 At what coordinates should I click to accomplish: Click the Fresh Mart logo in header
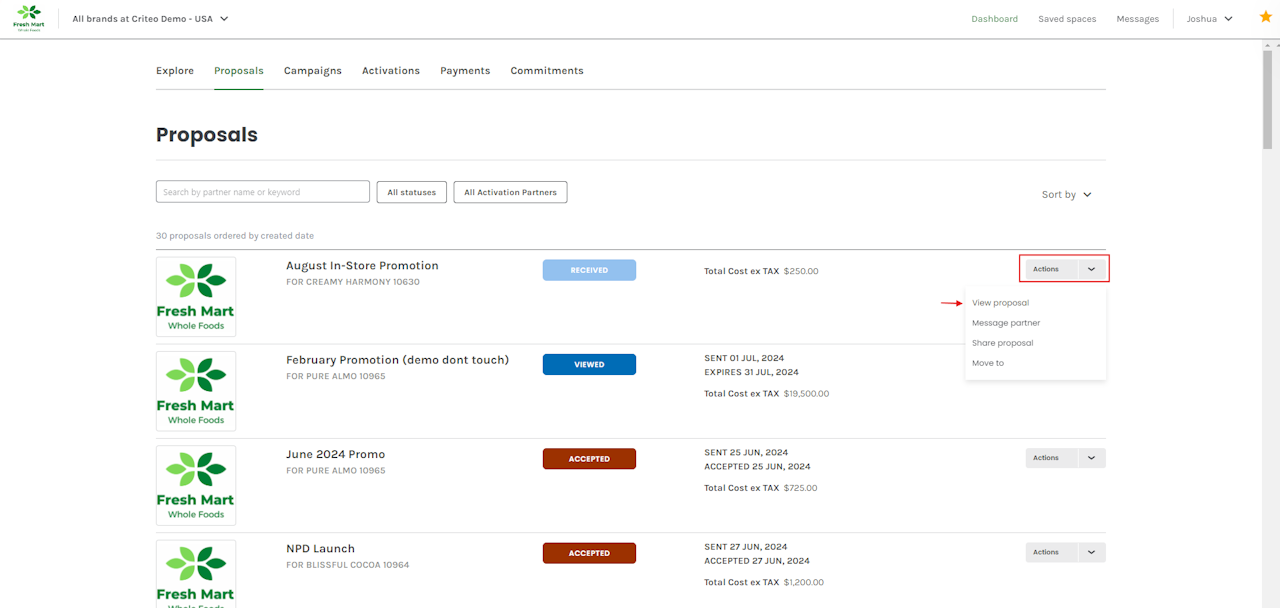[29, 18]
